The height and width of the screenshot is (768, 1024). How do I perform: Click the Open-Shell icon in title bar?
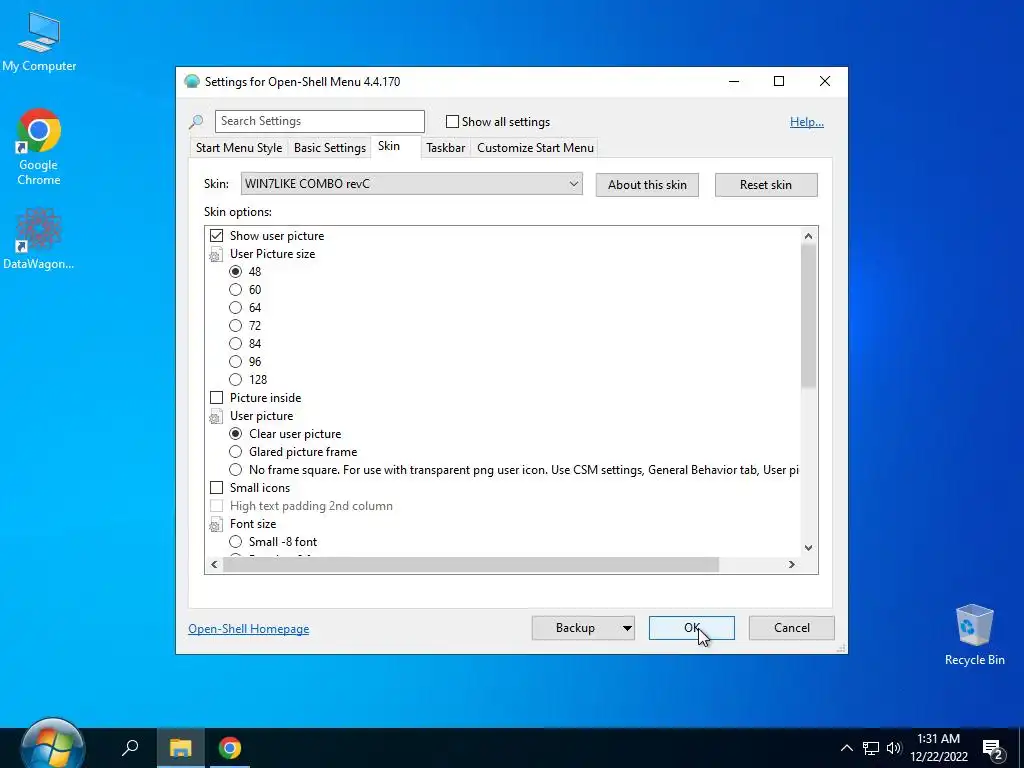pyautogui.click(x=191, y=82)
